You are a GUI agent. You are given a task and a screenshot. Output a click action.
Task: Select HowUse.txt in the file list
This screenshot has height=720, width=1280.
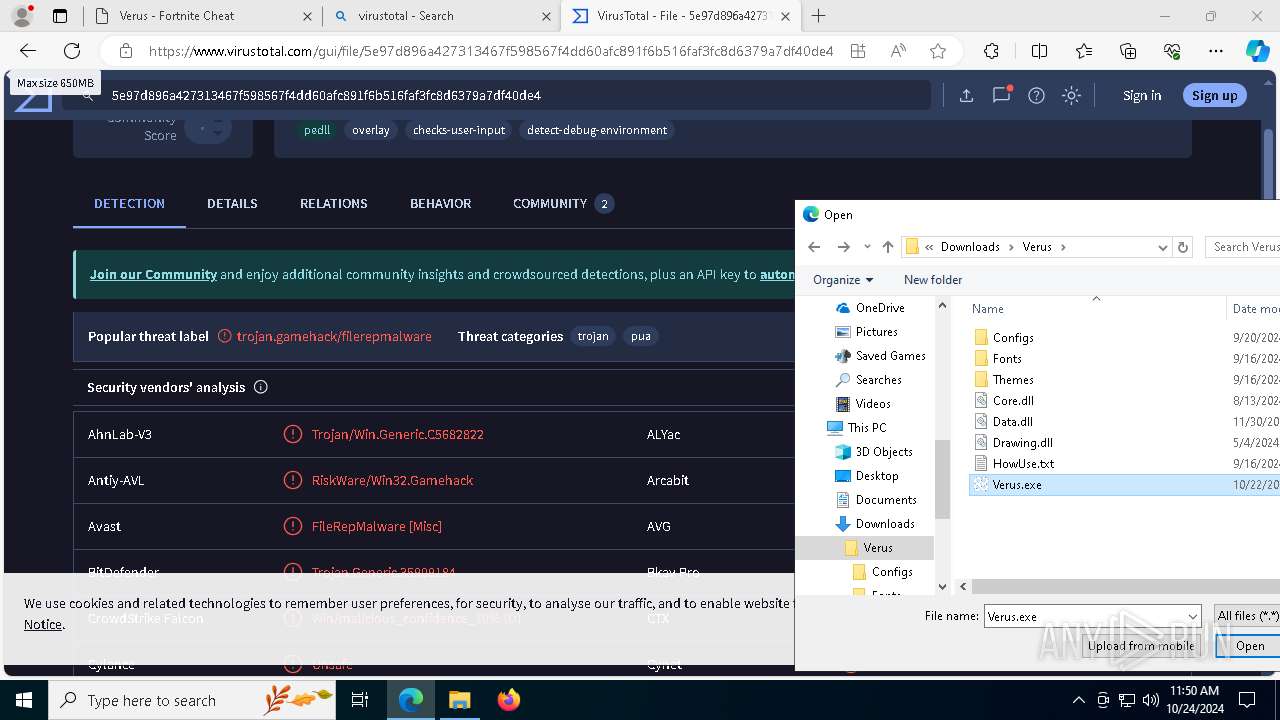(1023, 464)
